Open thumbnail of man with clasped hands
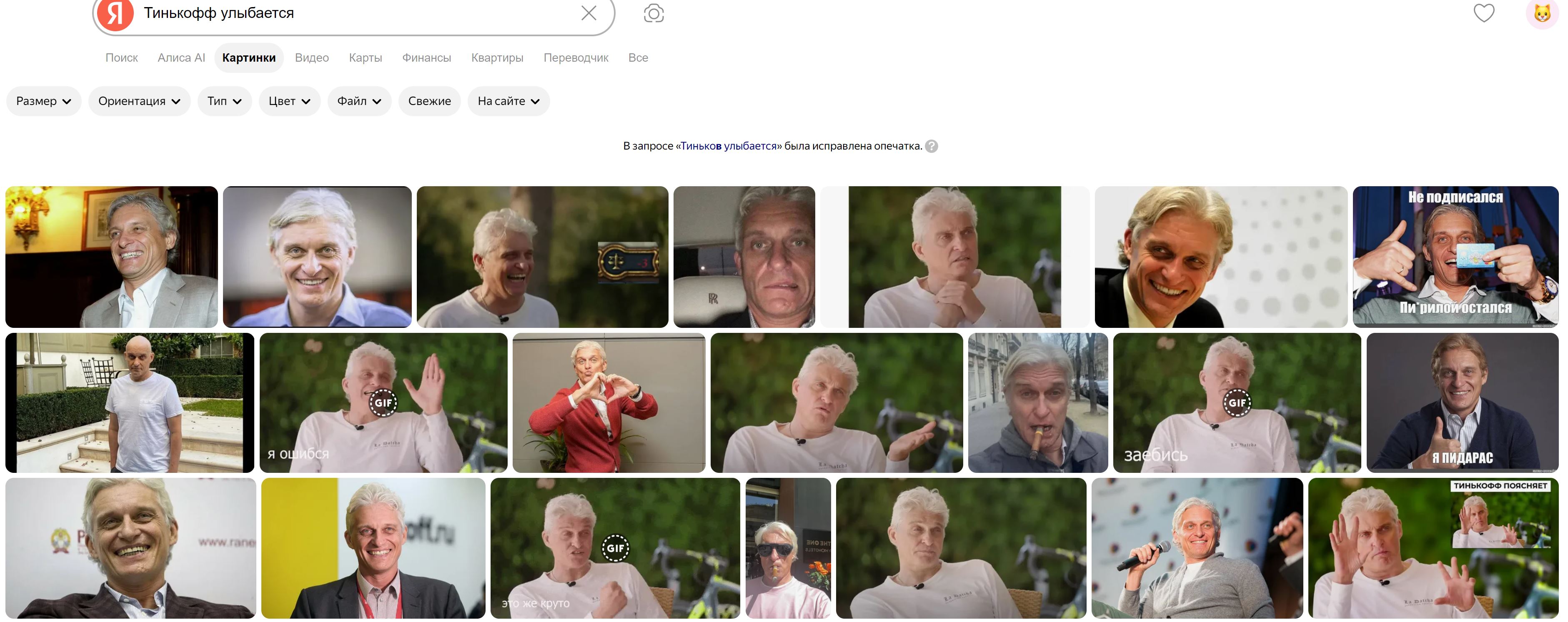The image size is (1568, 622). click(x=954, y=257)
